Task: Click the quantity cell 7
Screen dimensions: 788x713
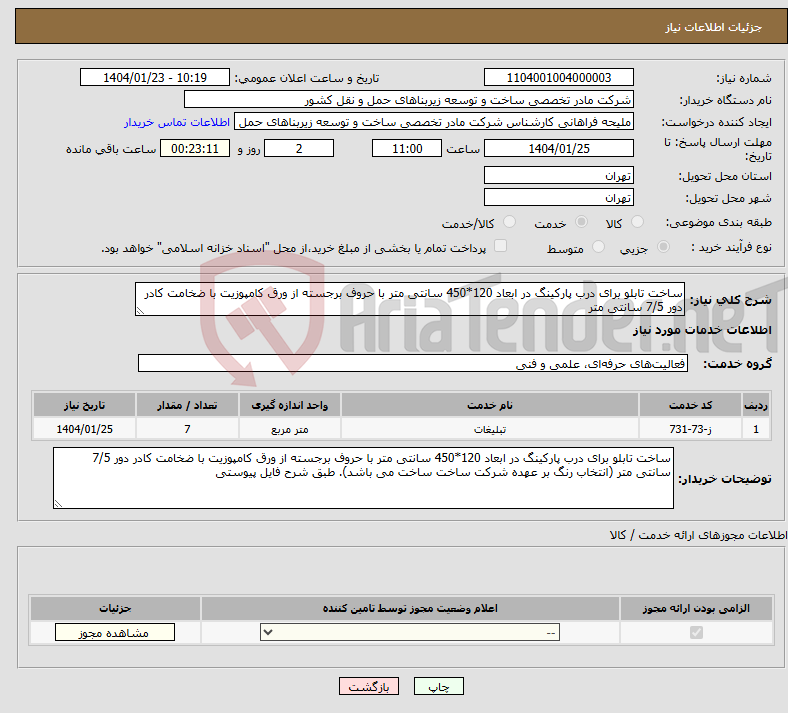Action: click(187, 429)
